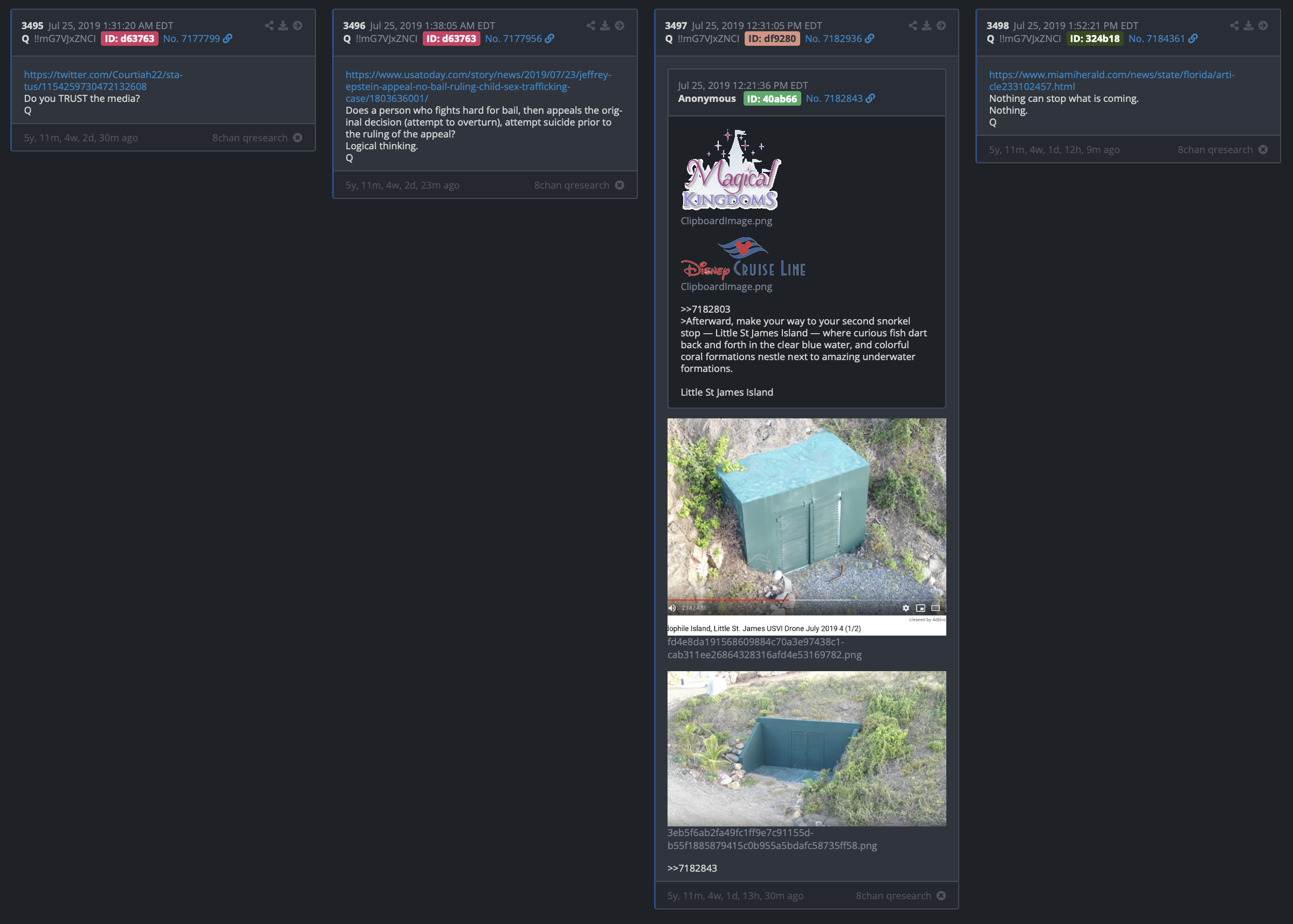
Task: Open post link No. 7182936
Action: tap(840, 39)
